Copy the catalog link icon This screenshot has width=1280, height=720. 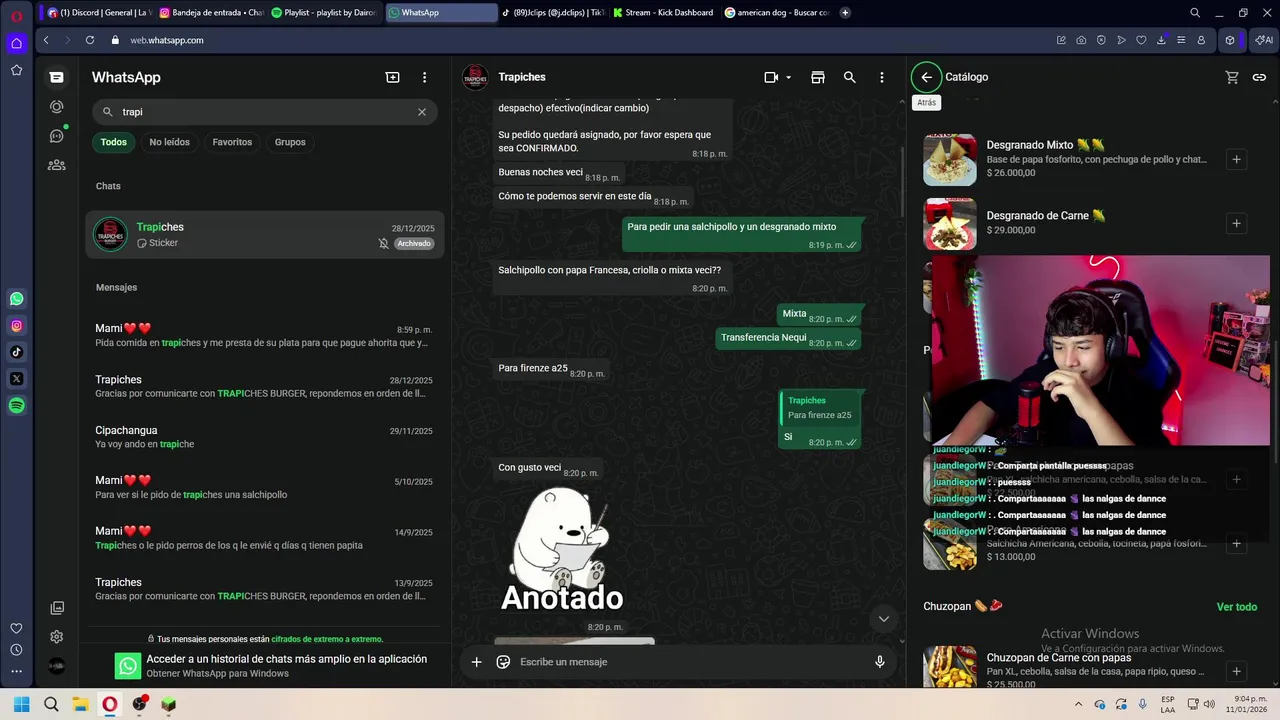[x=1259, y=77]
